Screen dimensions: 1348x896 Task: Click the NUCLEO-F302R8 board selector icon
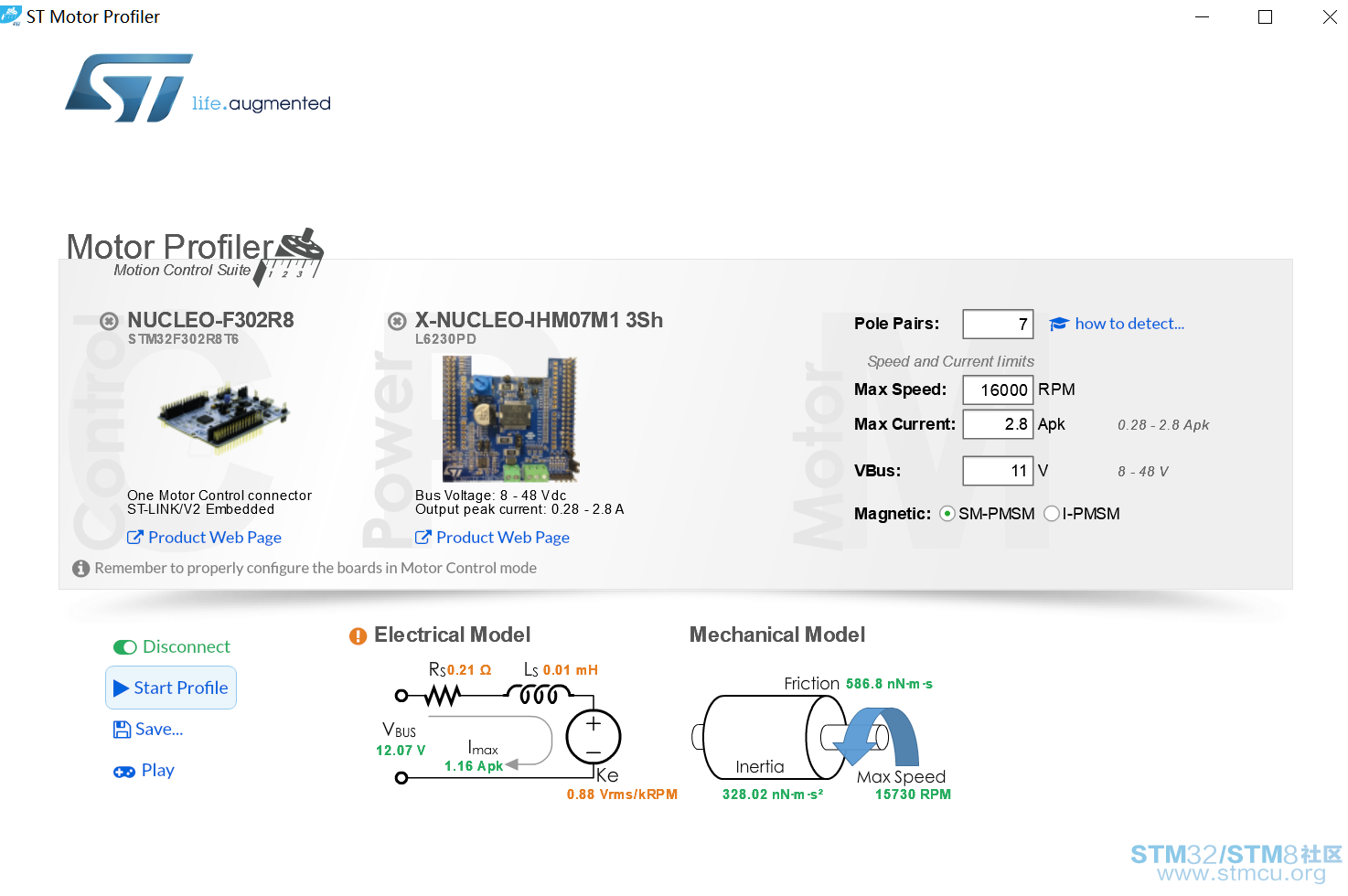coord(109,321)
